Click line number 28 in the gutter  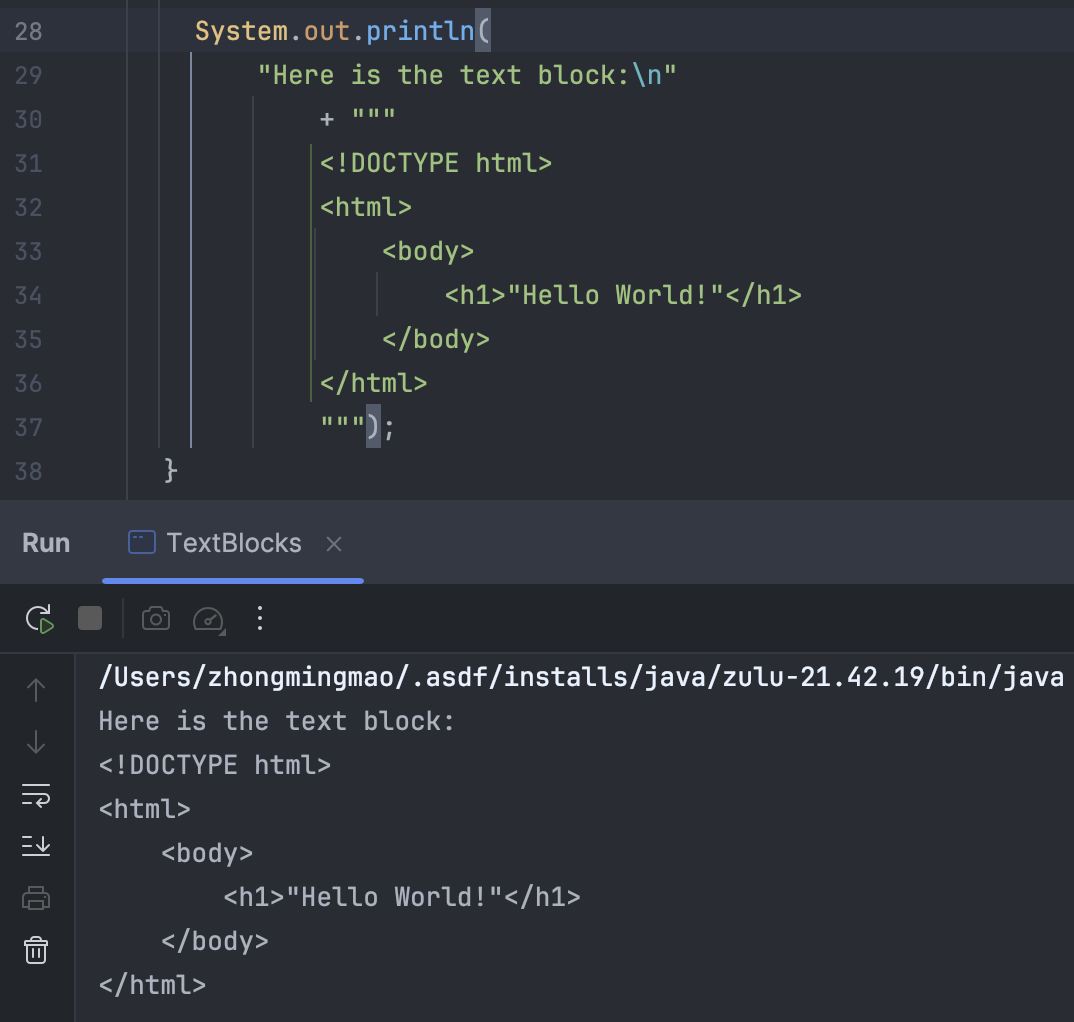29,31
